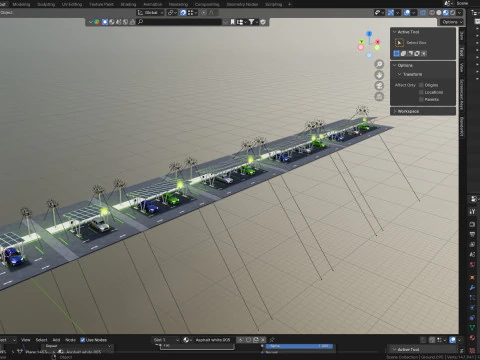Viewport: 480px width, 360px height.
Task: Select the highlighted blue library filter icon
Action: (105, 22)
